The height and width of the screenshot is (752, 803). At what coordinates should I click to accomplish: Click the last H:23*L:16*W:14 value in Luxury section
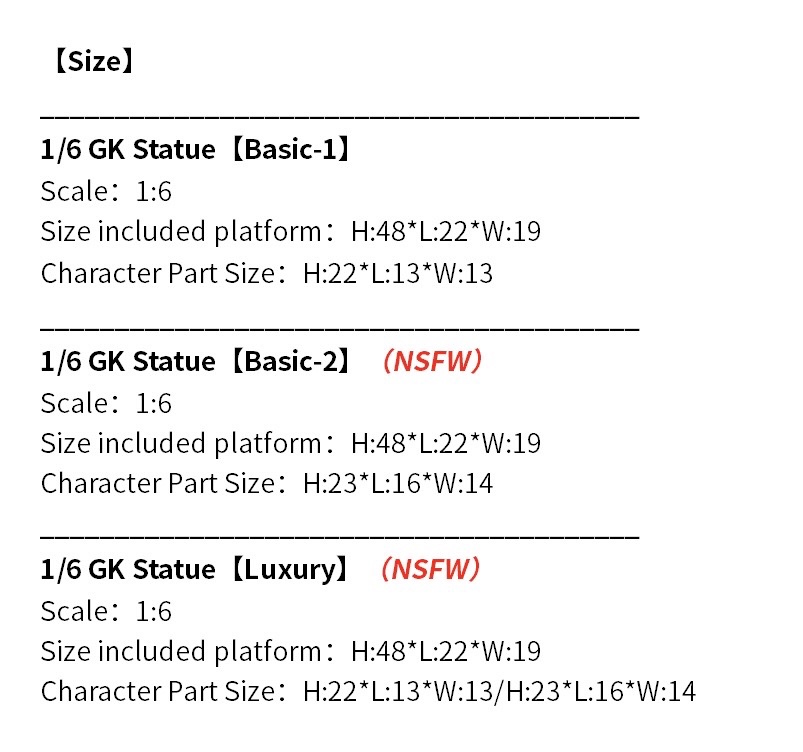(x=600, y=691)
